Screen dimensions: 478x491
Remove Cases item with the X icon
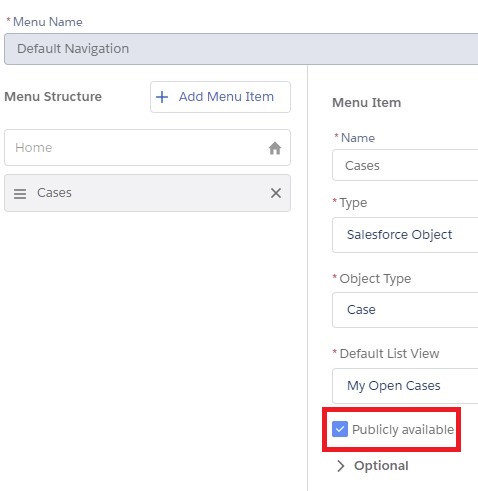click(x=276, y=193)
